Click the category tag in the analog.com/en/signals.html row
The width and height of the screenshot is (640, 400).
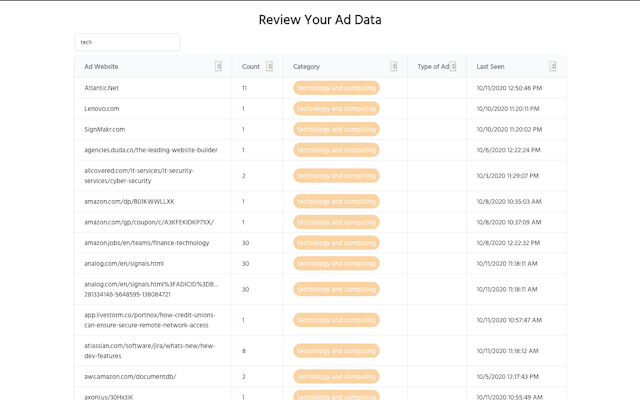click(336, 263)
